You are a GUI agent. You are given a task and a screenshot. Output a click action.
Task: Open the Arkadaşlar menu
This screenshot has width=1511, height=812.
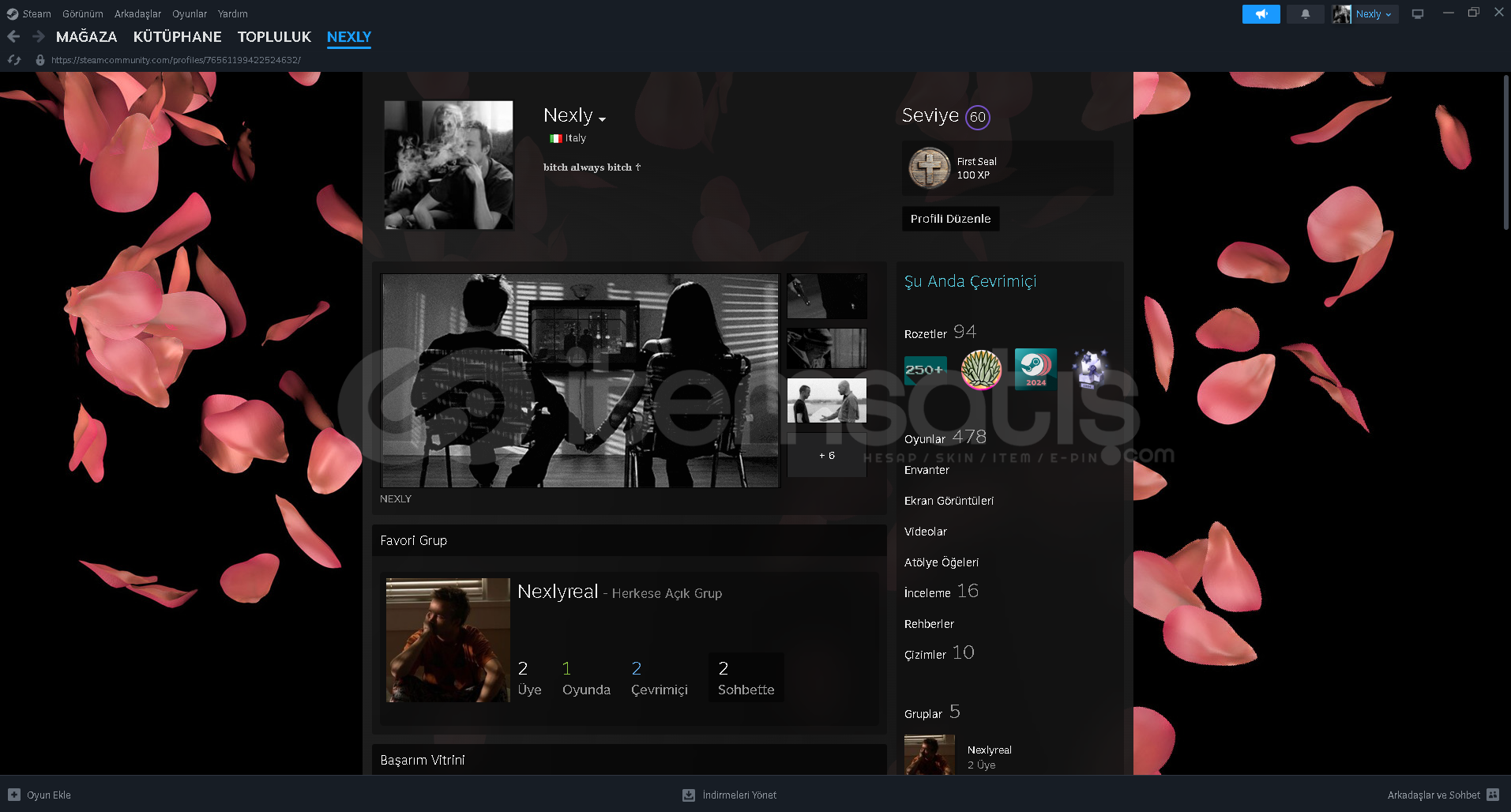pos(137,13)
